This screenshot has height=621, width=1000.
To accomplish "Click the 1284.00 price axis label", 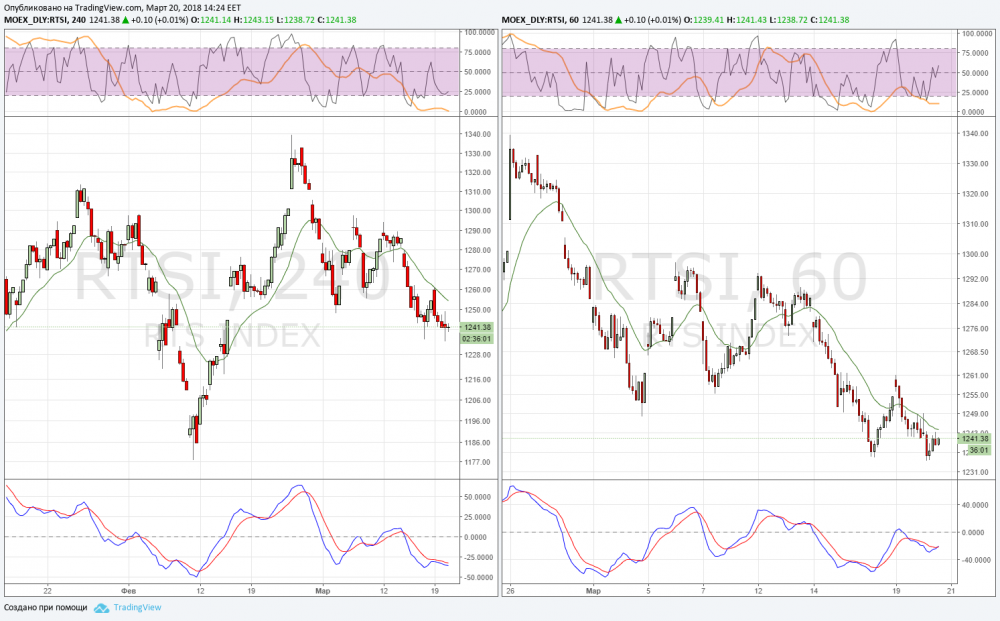I will click(x=976, y=304).
